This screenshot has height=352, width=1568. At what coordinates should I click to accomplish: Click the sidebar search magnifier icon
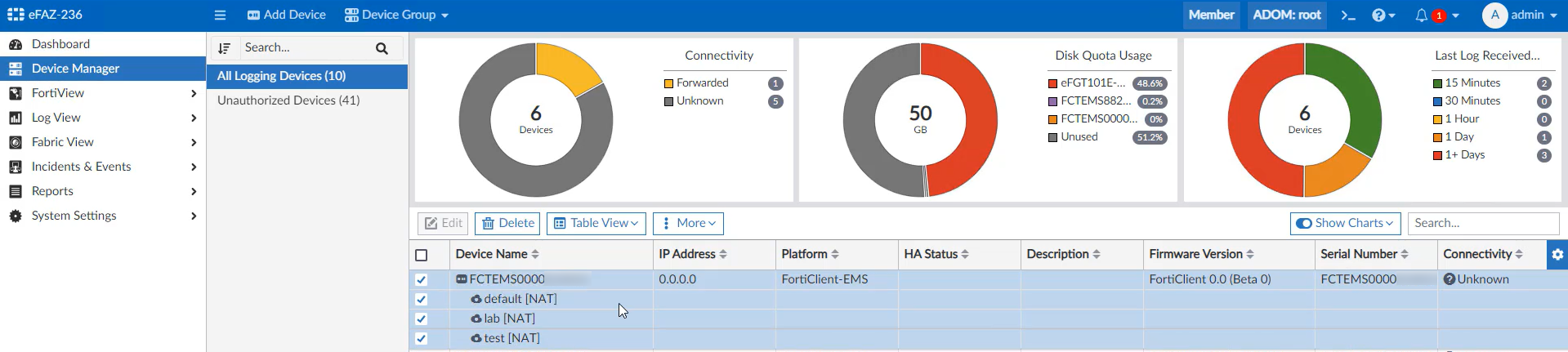(x=382, y=48)
